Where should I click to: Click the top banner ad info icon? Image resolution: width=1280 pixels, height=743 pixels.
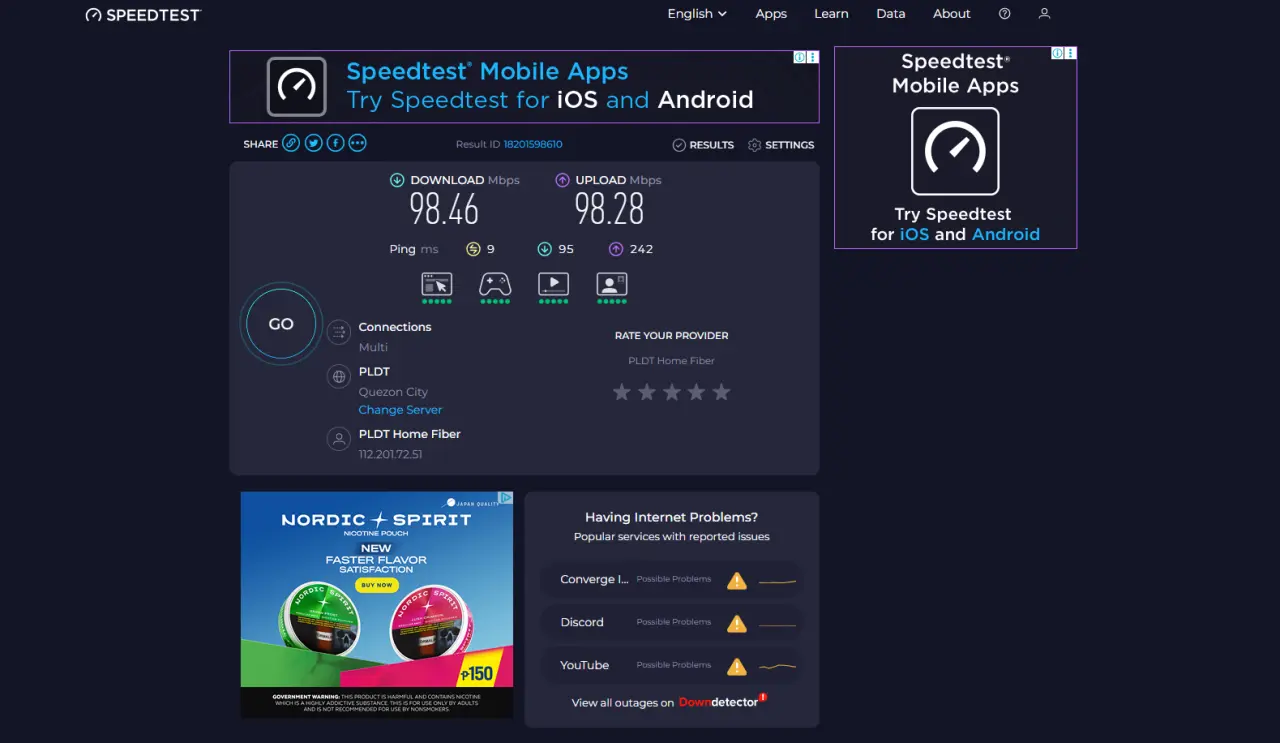pyautogui.click(x=800, y=58)
